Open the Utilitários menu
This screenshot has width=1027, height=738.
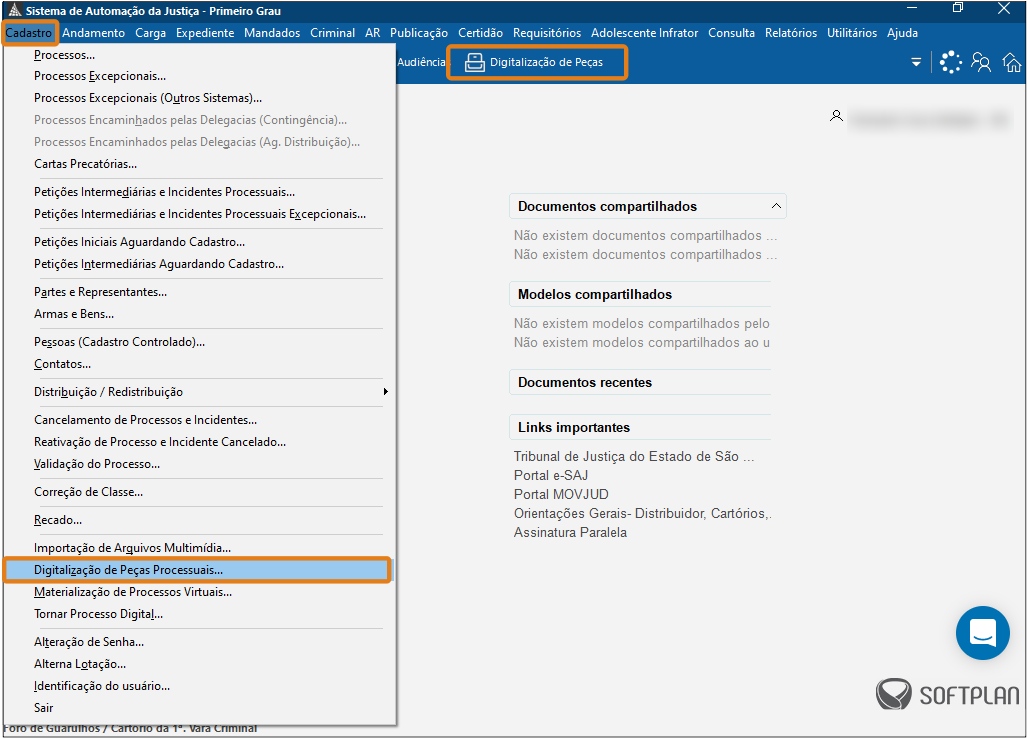851,33
